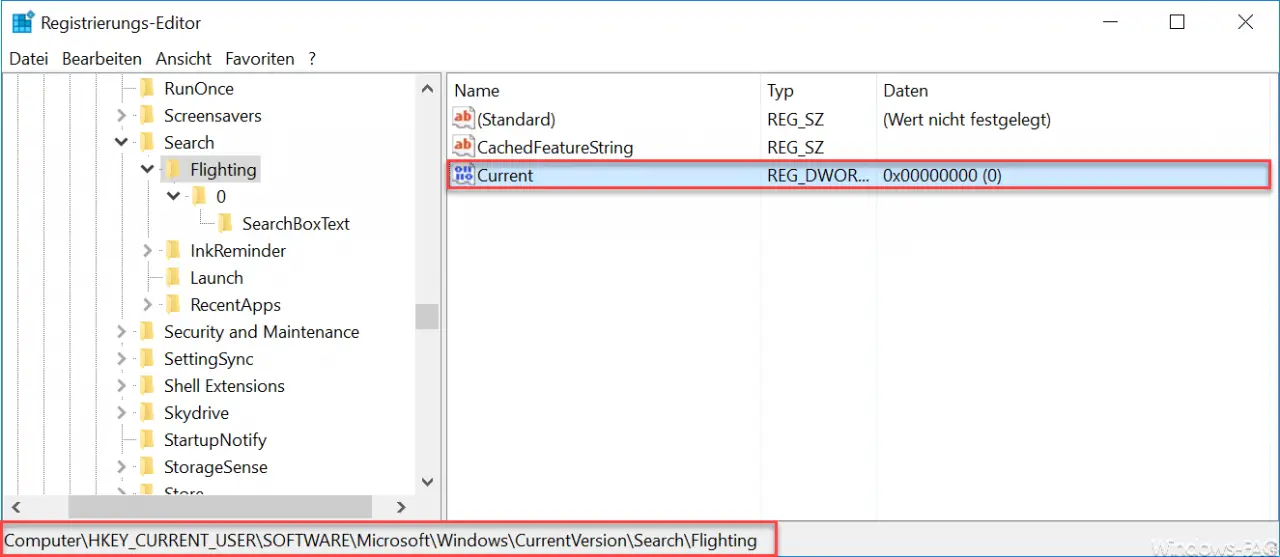This screenshot has width=1280, height=557.
Task: Open the ? help menu
Action: pyautogui.click(x=312, y=59)
